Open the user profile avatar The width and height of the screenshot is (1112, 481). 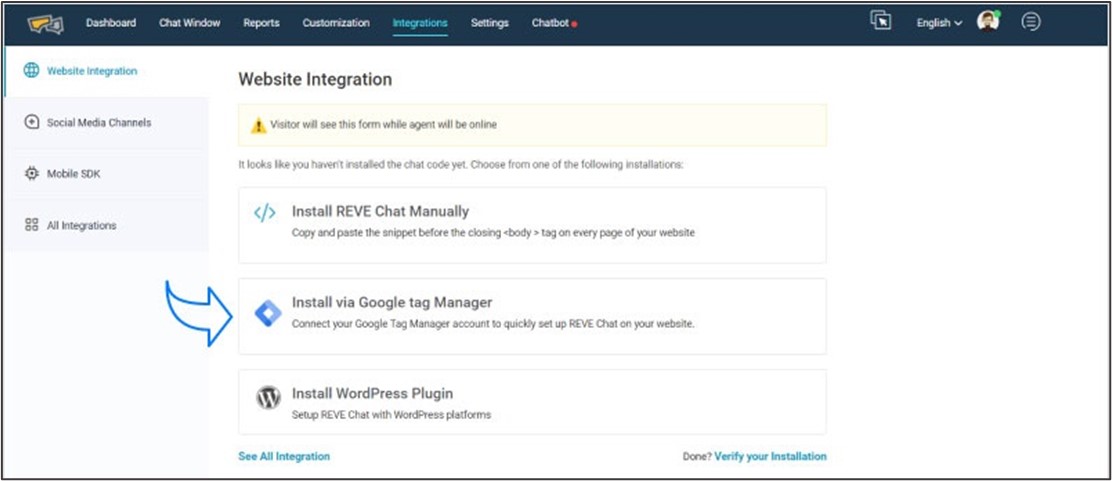click(x=988, y=21)
